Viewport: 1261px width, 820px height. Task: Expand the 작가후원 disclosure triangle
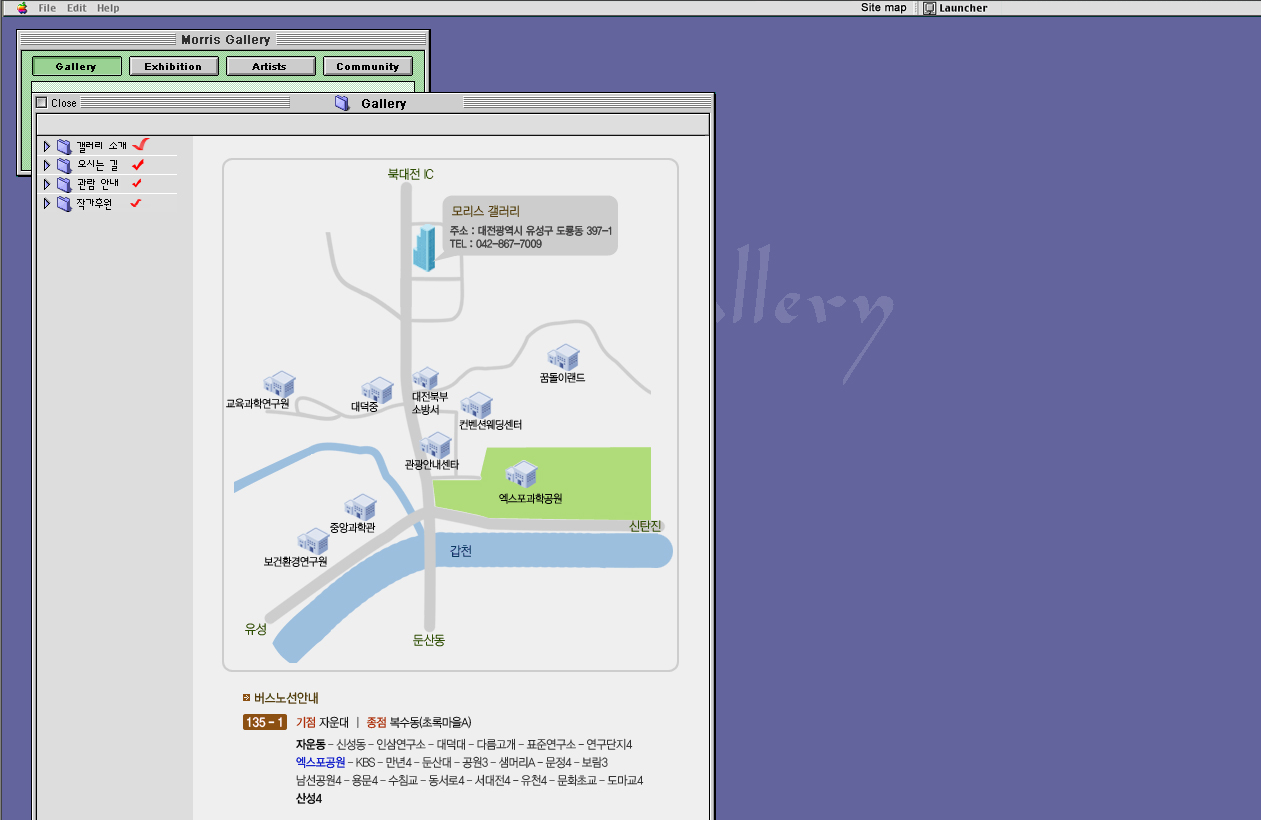[x=46, y=204]
